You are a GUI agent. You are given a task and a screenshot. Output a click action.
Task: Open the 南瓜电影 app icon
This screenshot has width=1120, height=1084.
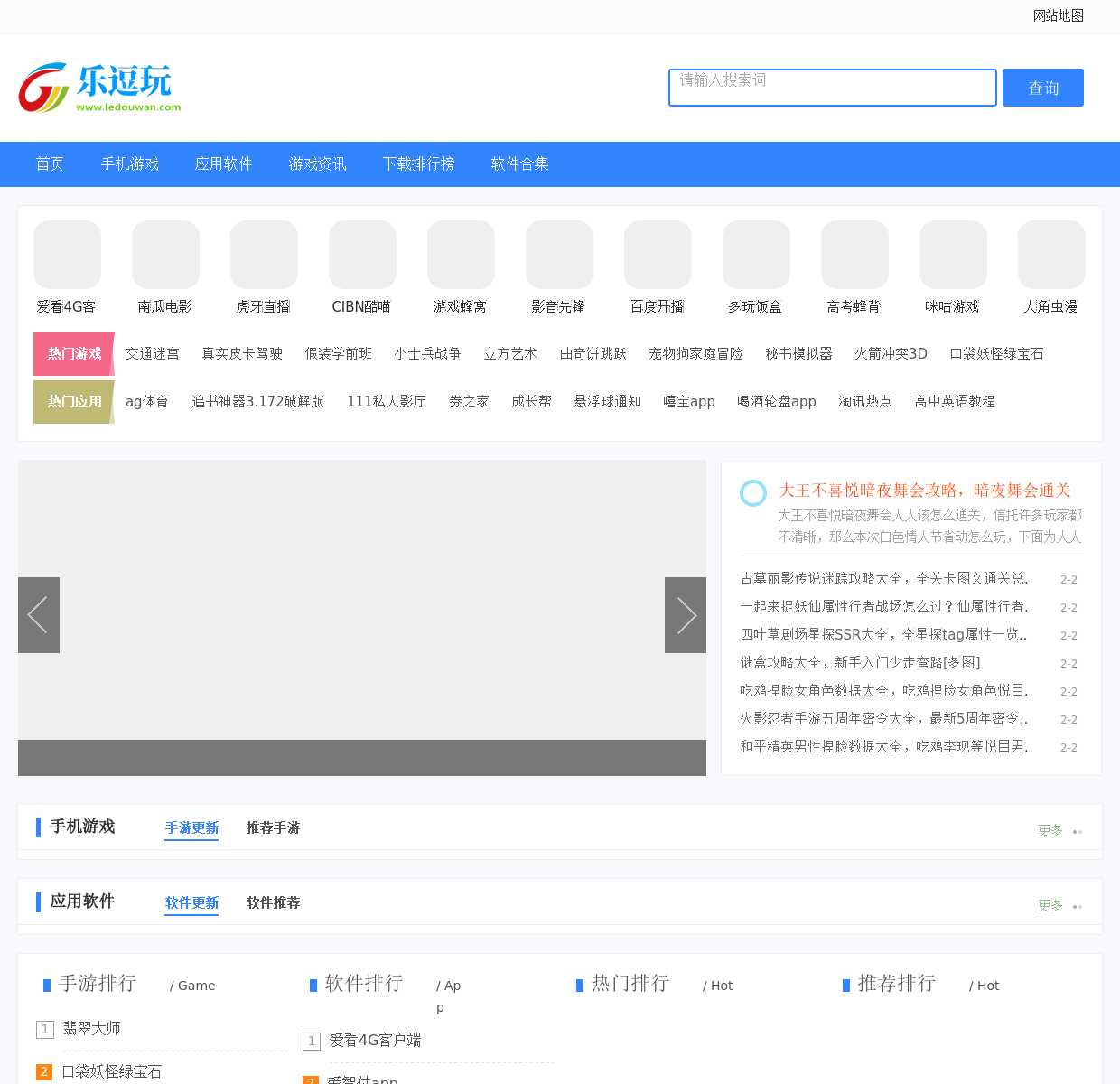(x=165, y=255)
